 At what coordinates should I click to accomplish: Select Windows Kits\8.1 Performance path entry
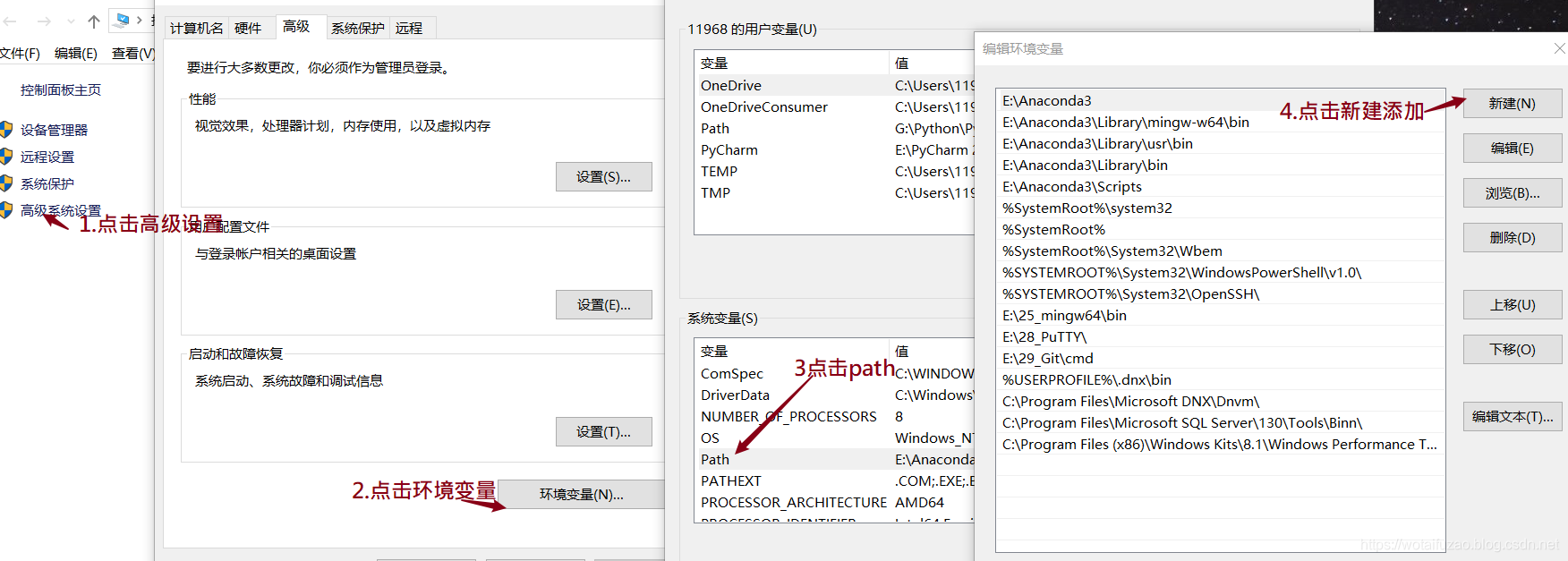pyautogui.click(x=1221, y=444)
